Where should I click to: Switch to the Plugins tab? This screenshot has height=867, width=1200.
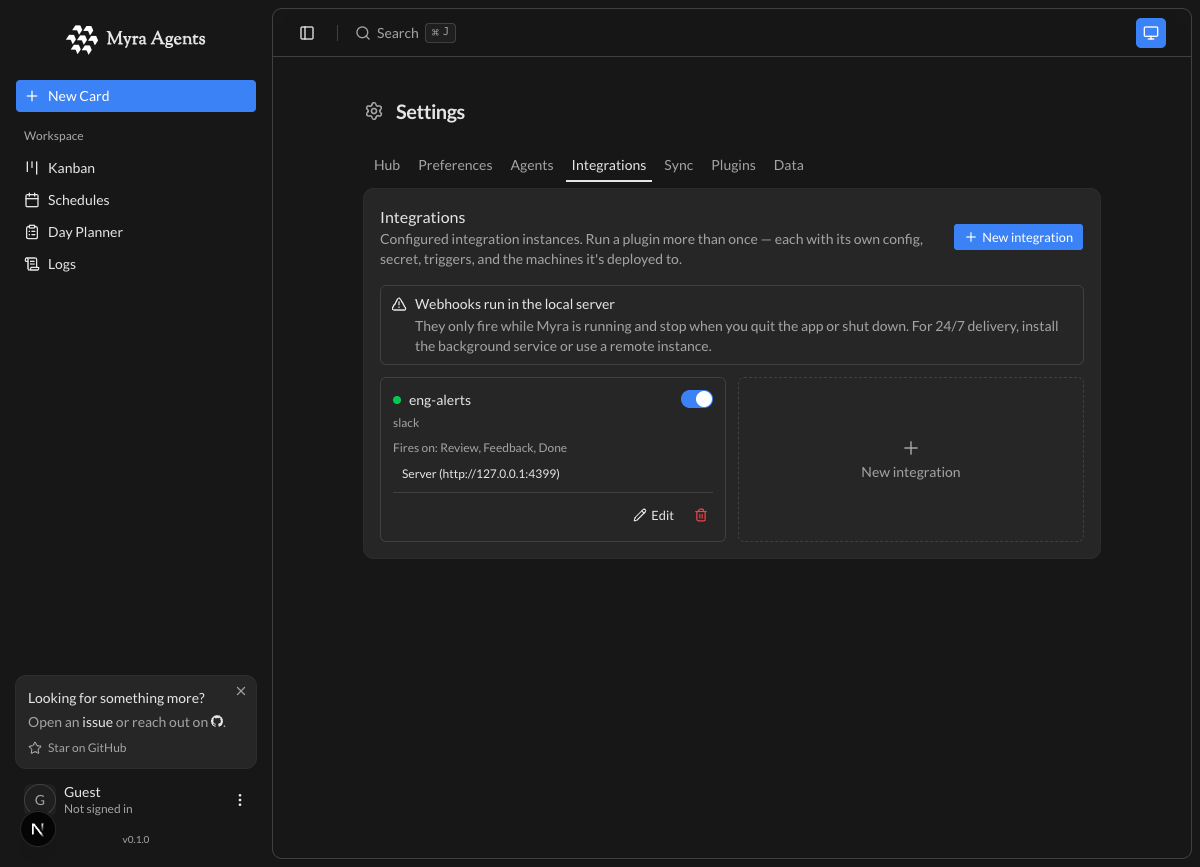[x=733, y=165]
